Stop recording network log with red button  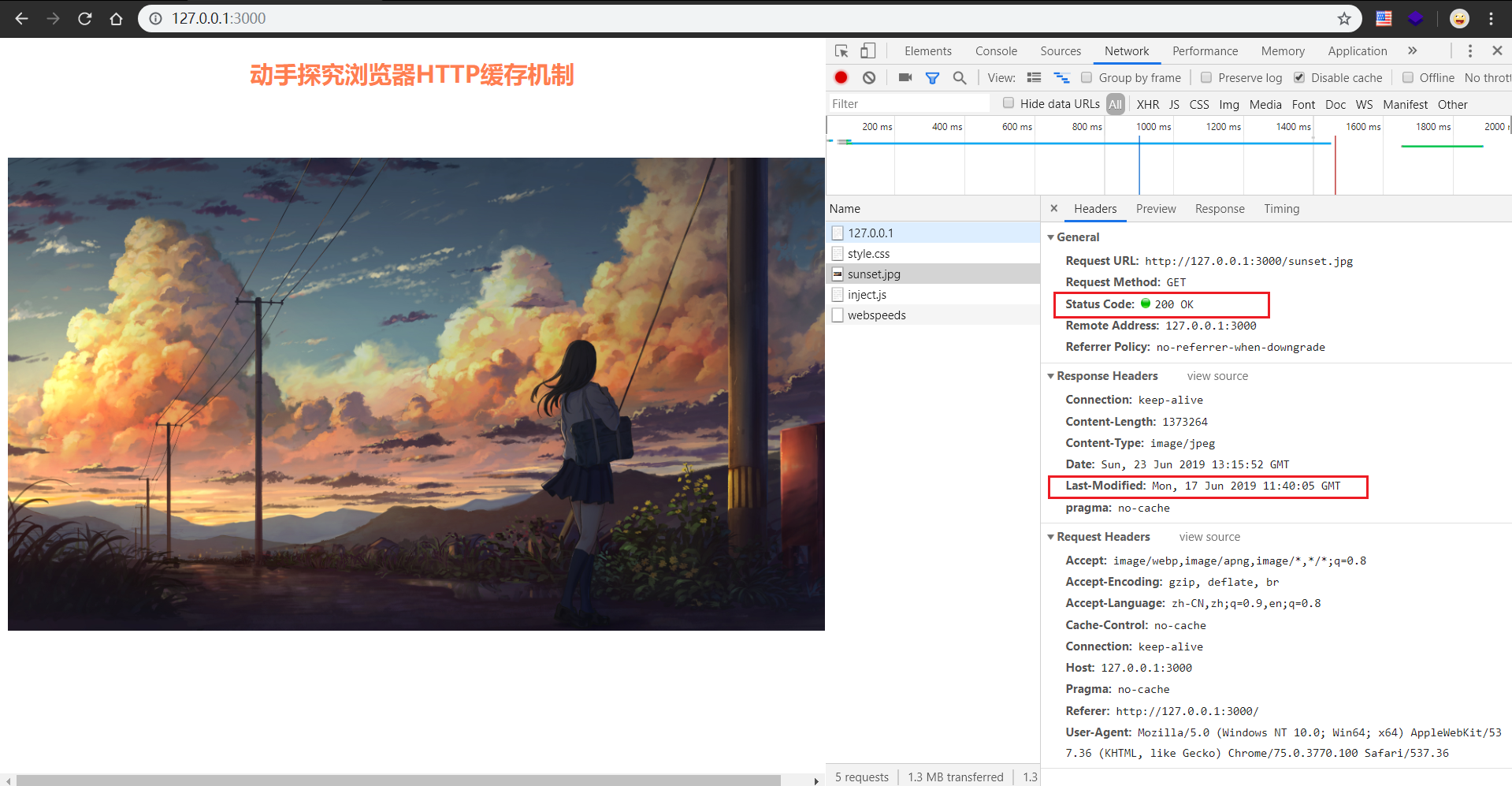coord(841,77)
